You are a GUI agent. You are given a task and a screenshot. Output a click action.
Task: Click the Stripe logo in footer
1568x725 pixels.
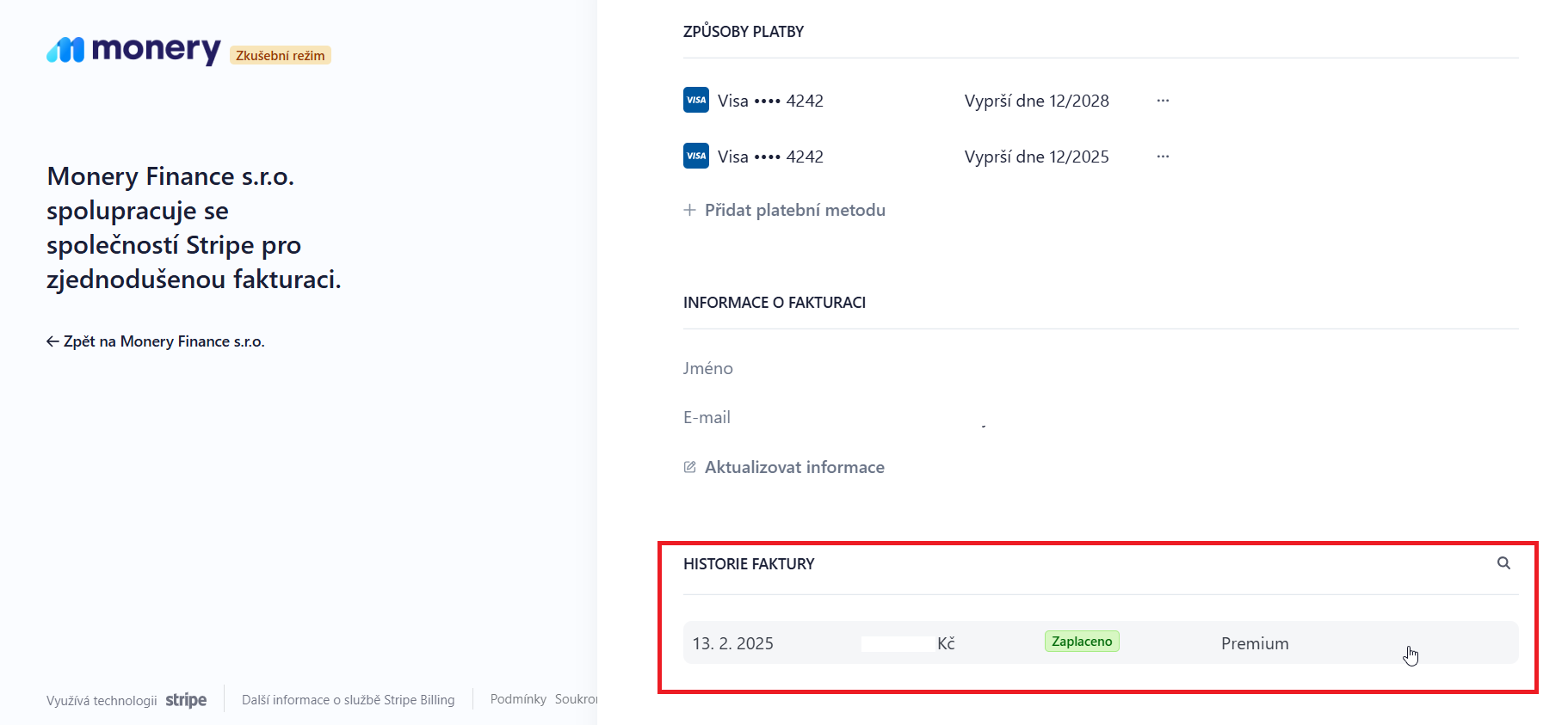click(186, 700)
